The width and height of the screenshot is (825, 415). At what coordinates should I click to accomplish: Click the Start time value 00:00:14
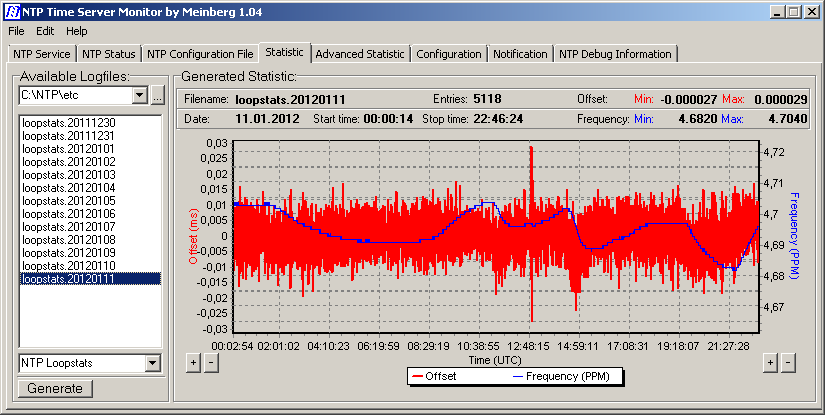[388, 119]
